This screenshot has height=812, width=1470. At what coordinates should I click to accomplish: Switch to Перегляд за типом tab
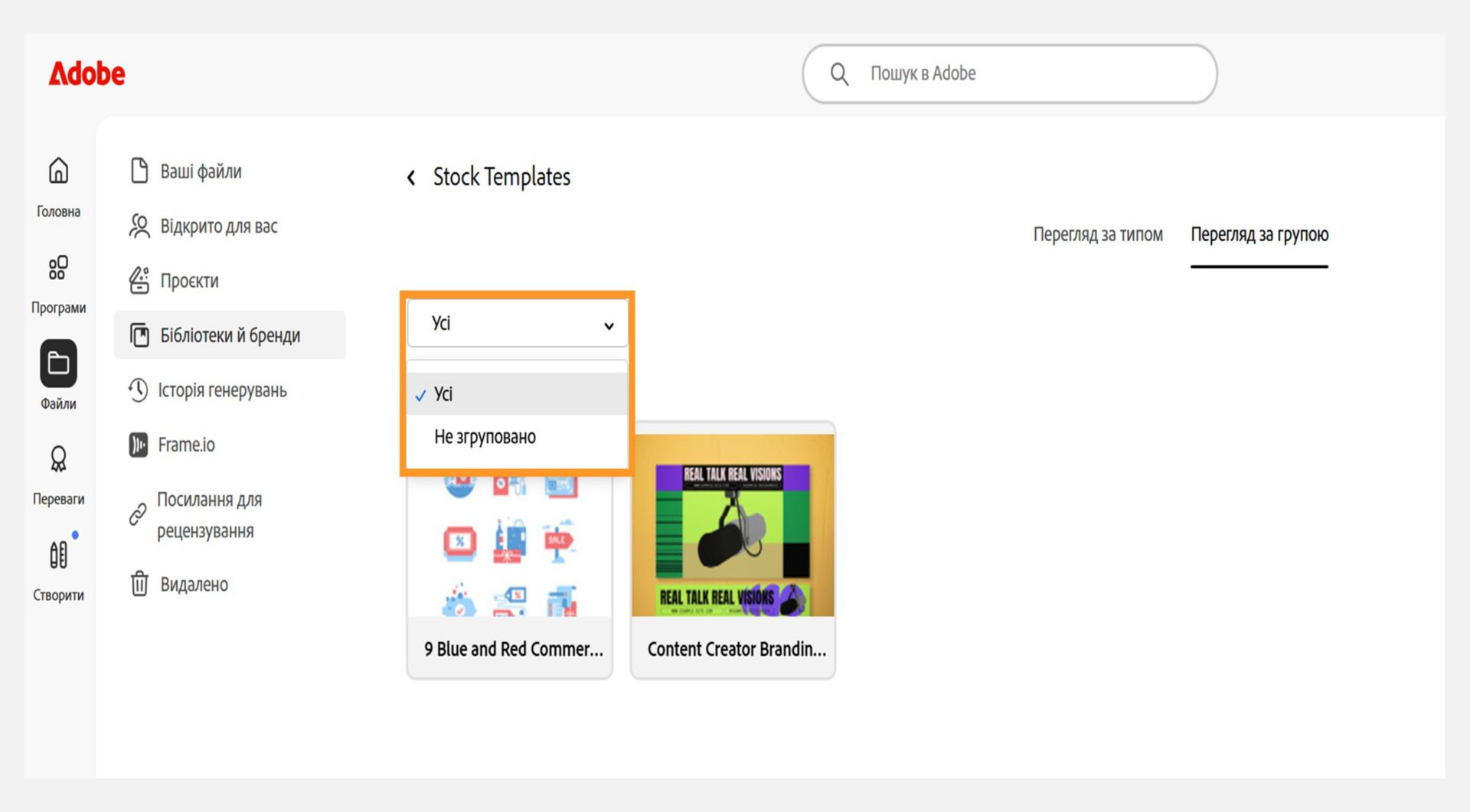(1098, 234)
